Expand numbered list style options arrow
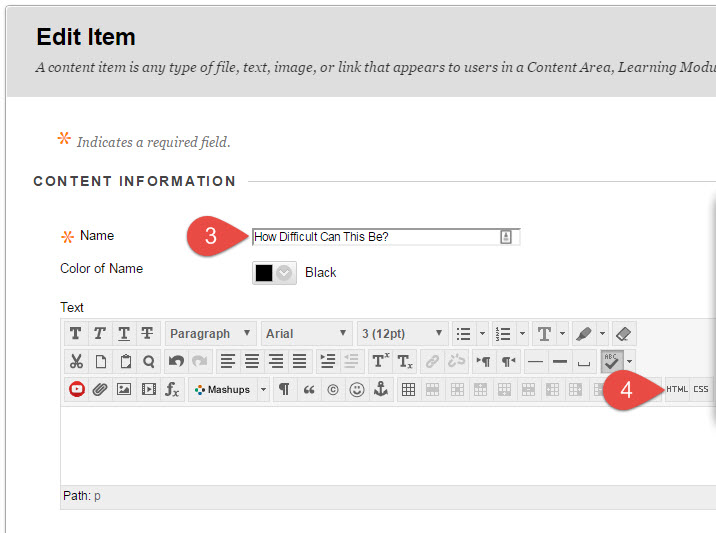The height and width of the screenshot is (533, 716). tap(522, 333)
